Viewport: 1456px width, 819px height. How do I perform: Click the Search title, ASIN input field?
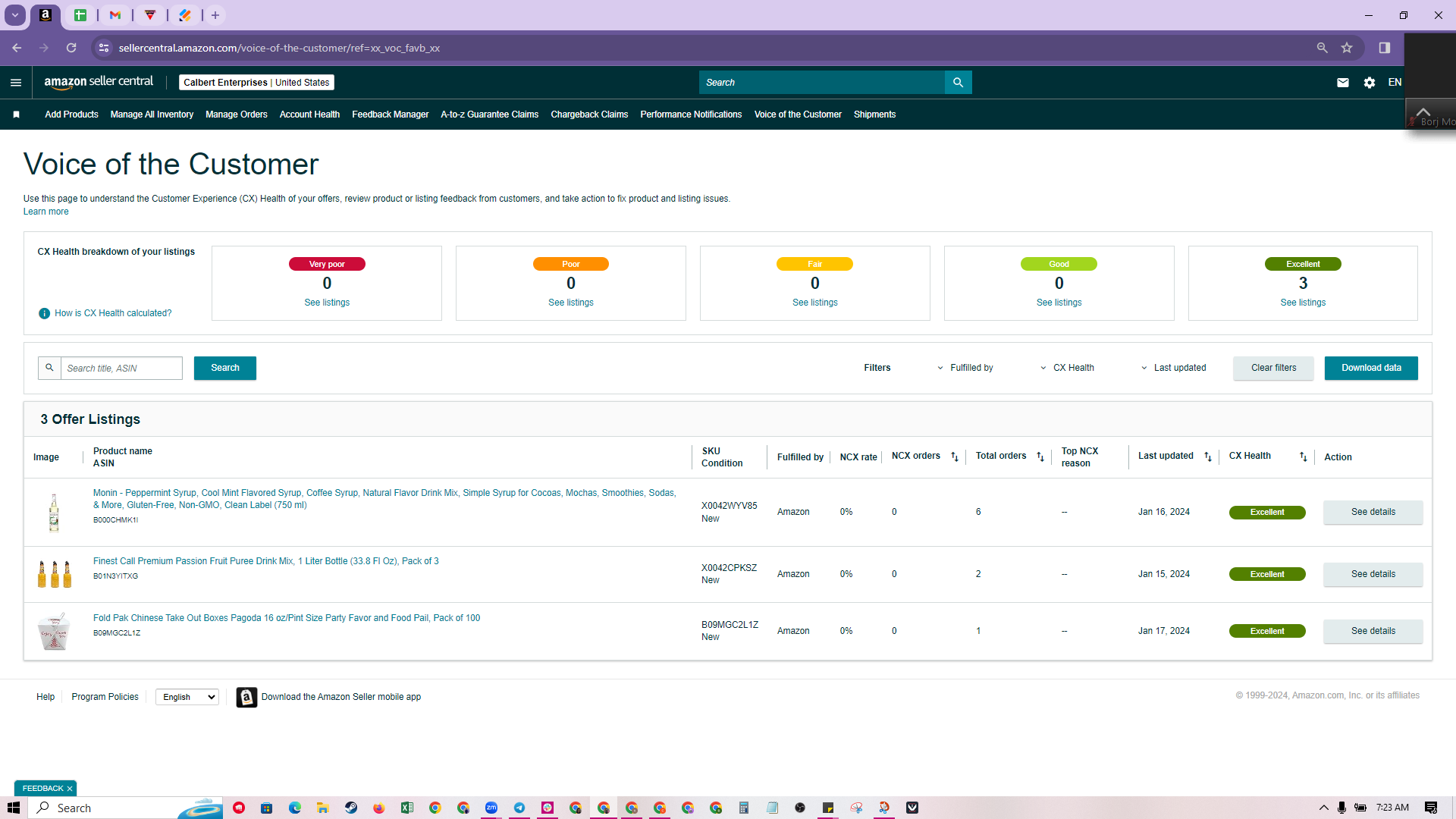[x=121, y=368]
